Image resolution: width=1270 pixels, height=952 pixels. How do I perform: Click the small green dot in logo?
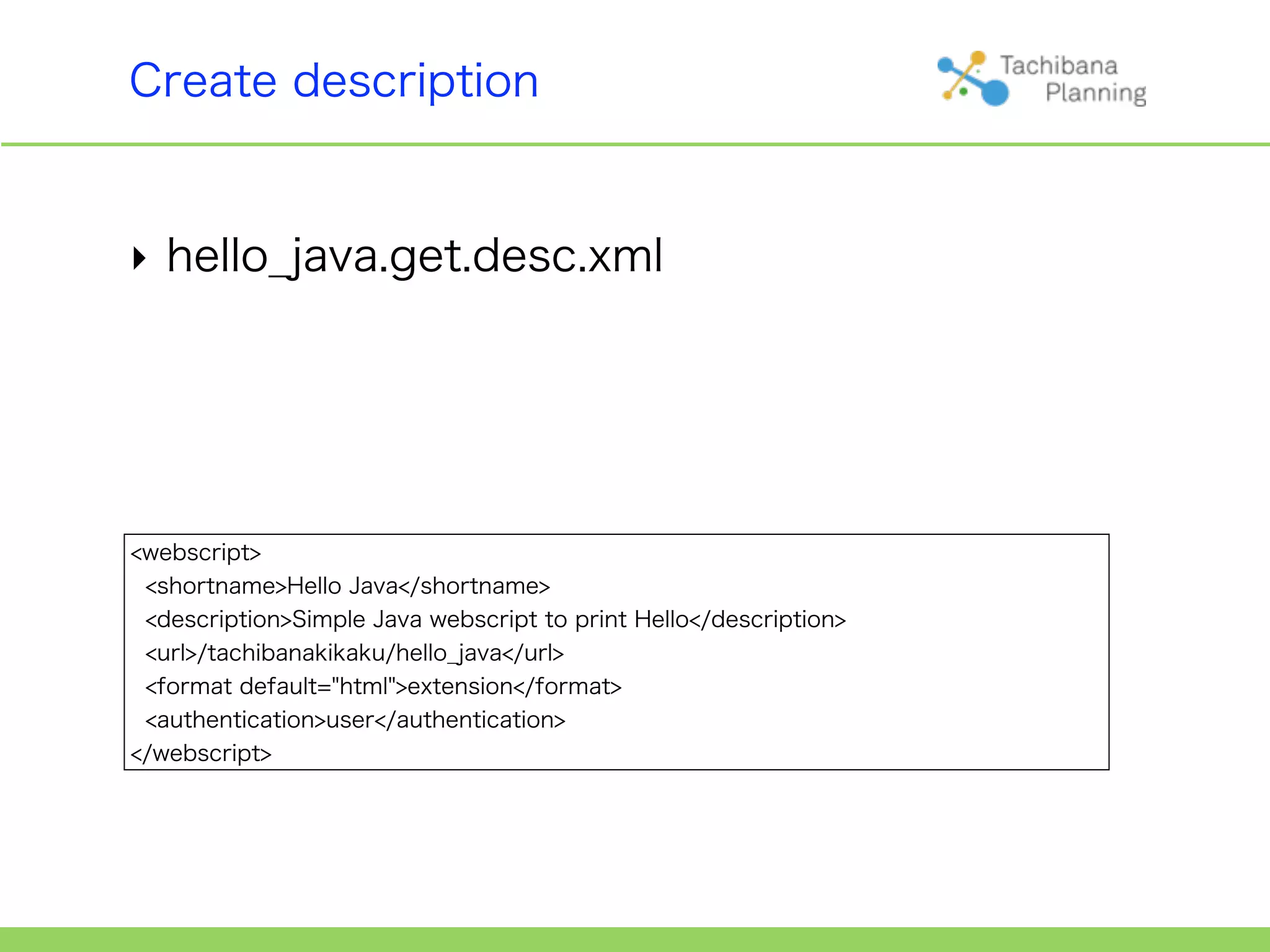pyautogui.click(x=964, y=92)
